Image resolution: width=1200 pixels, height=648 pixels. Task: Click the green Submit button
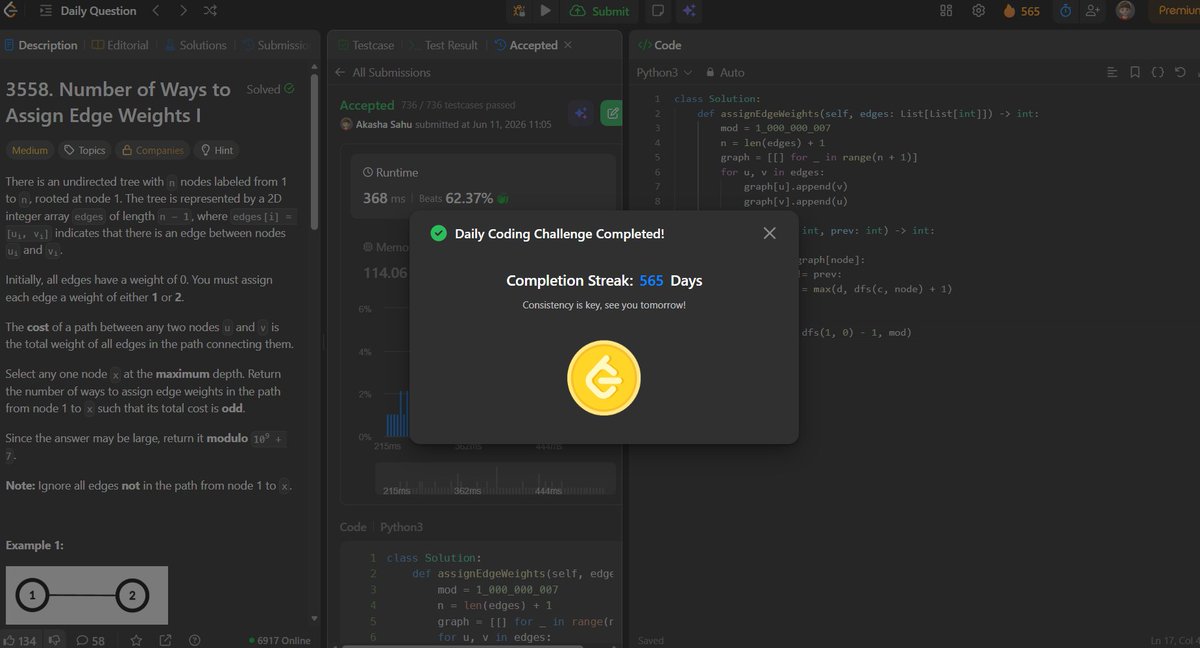coord(601,11)
